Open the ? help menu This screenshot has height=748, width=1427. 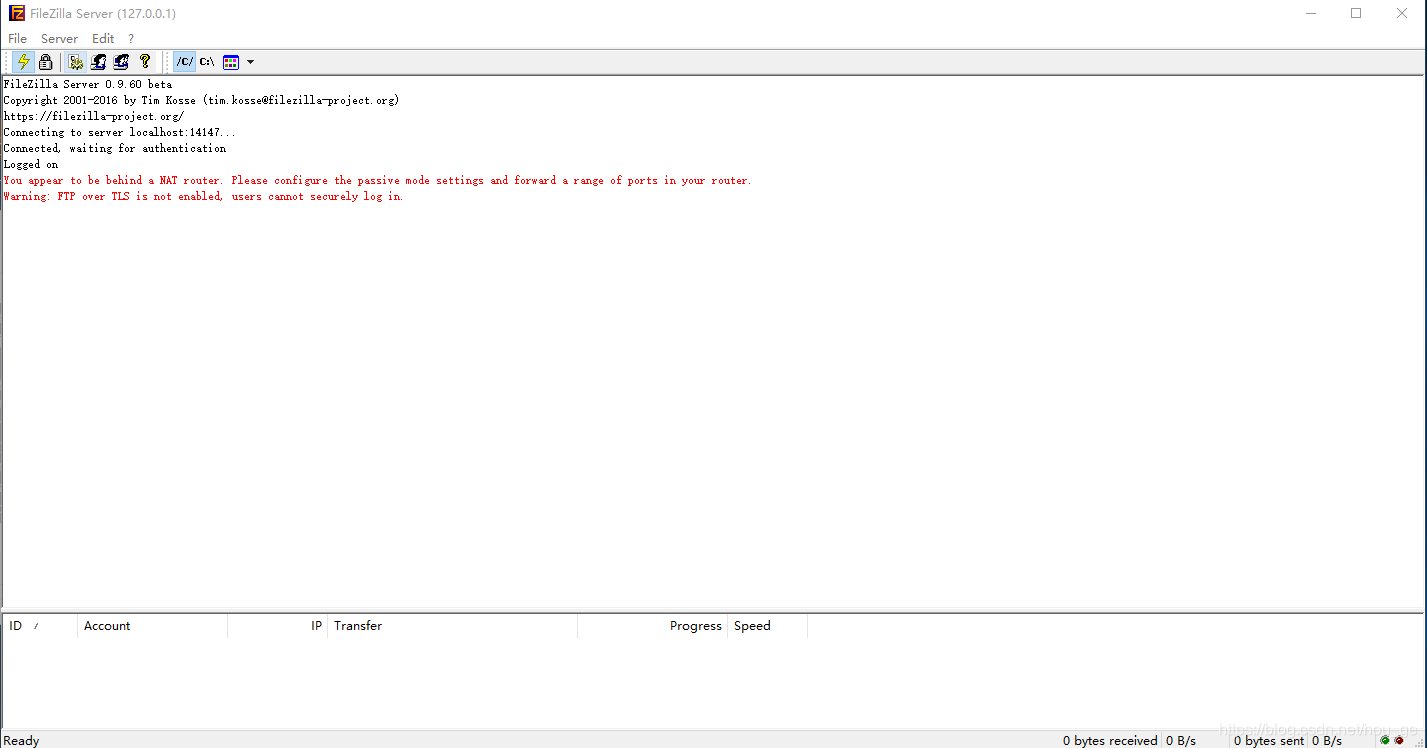click(x=131, y=38)
